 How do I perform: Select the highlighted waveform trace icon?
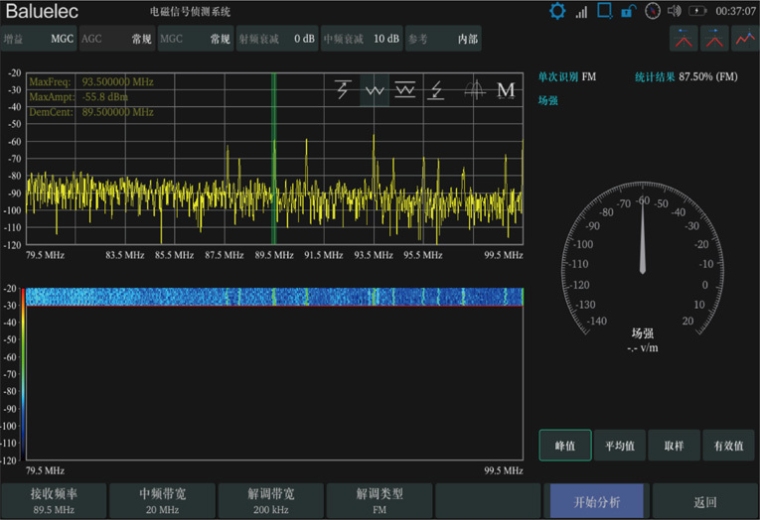375,90
